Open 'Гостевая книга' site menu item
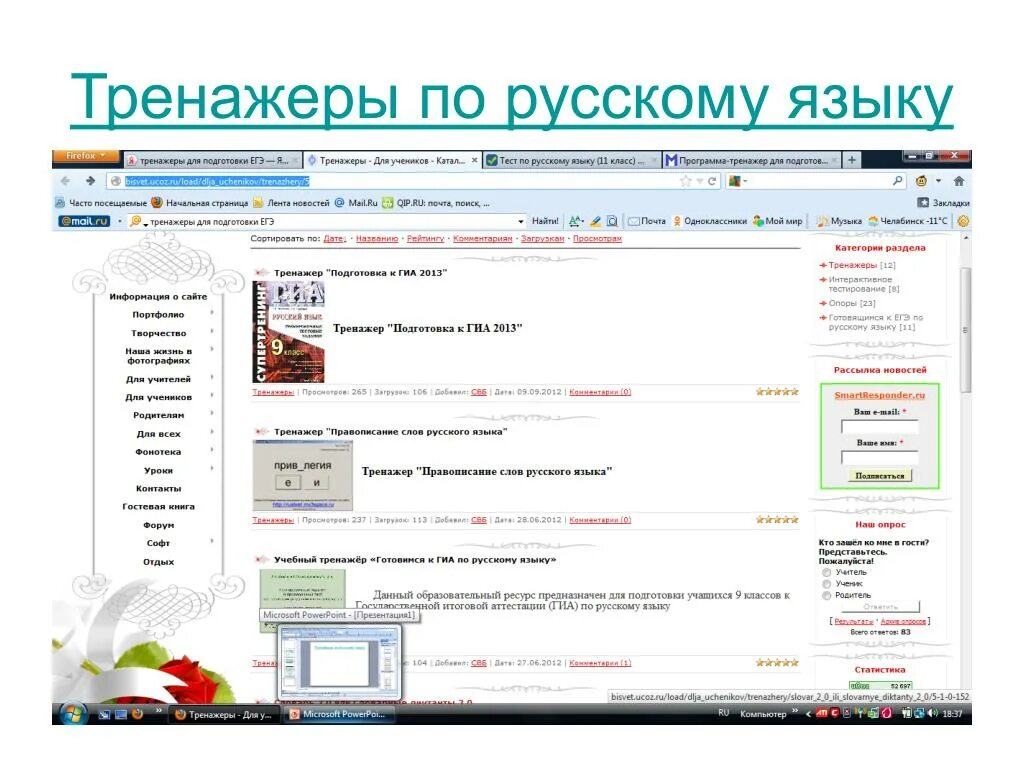This screenshot has width=1024, height=768. (x=159, y=507)
